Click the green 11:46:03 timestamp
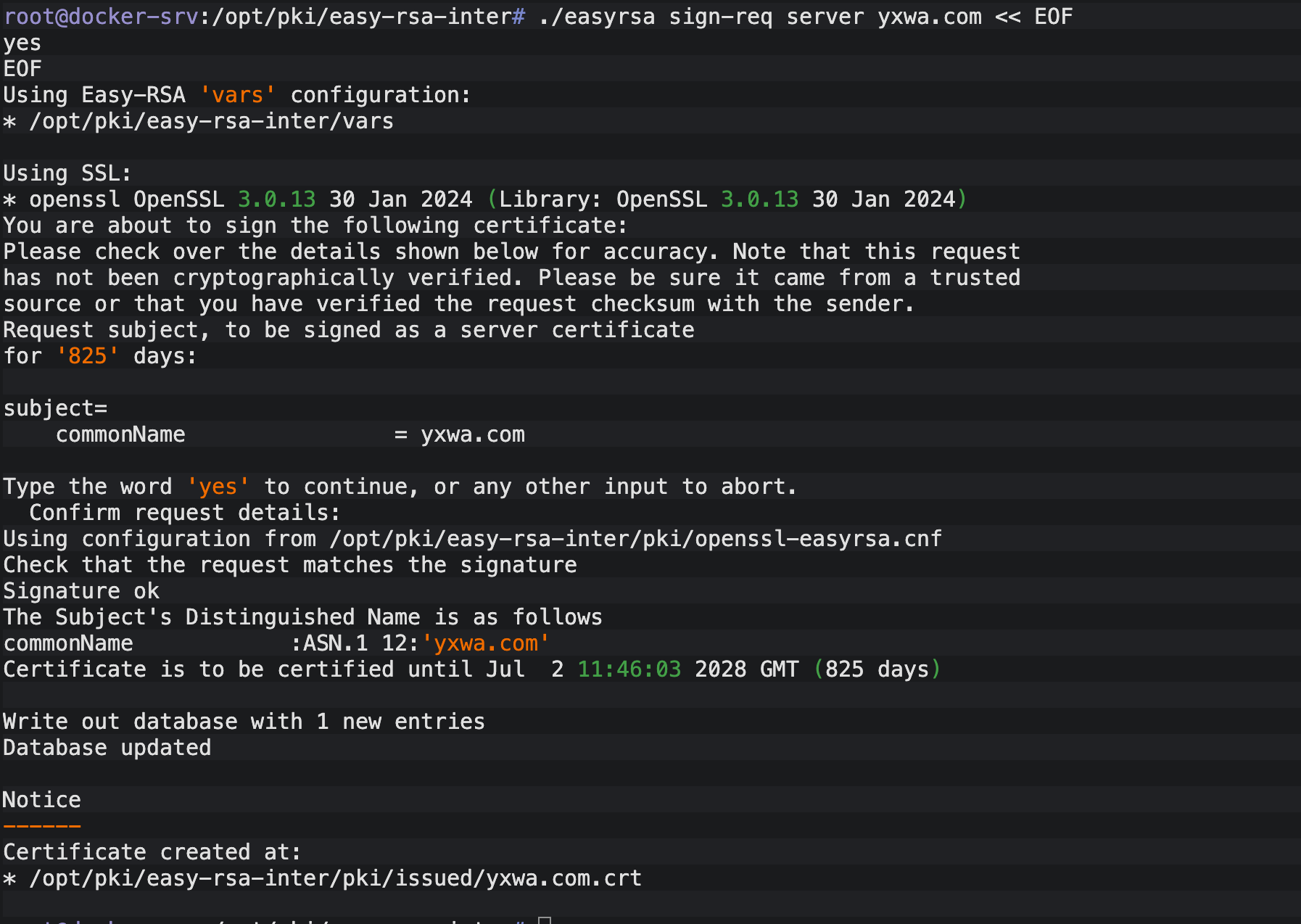1301x924 pixels. pos(629,669)
